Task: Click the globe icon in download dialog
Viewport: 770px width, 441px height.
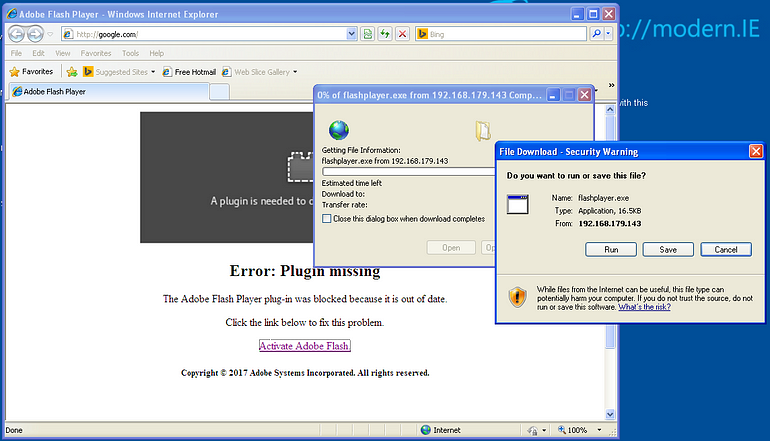Action: coord(339,130)
